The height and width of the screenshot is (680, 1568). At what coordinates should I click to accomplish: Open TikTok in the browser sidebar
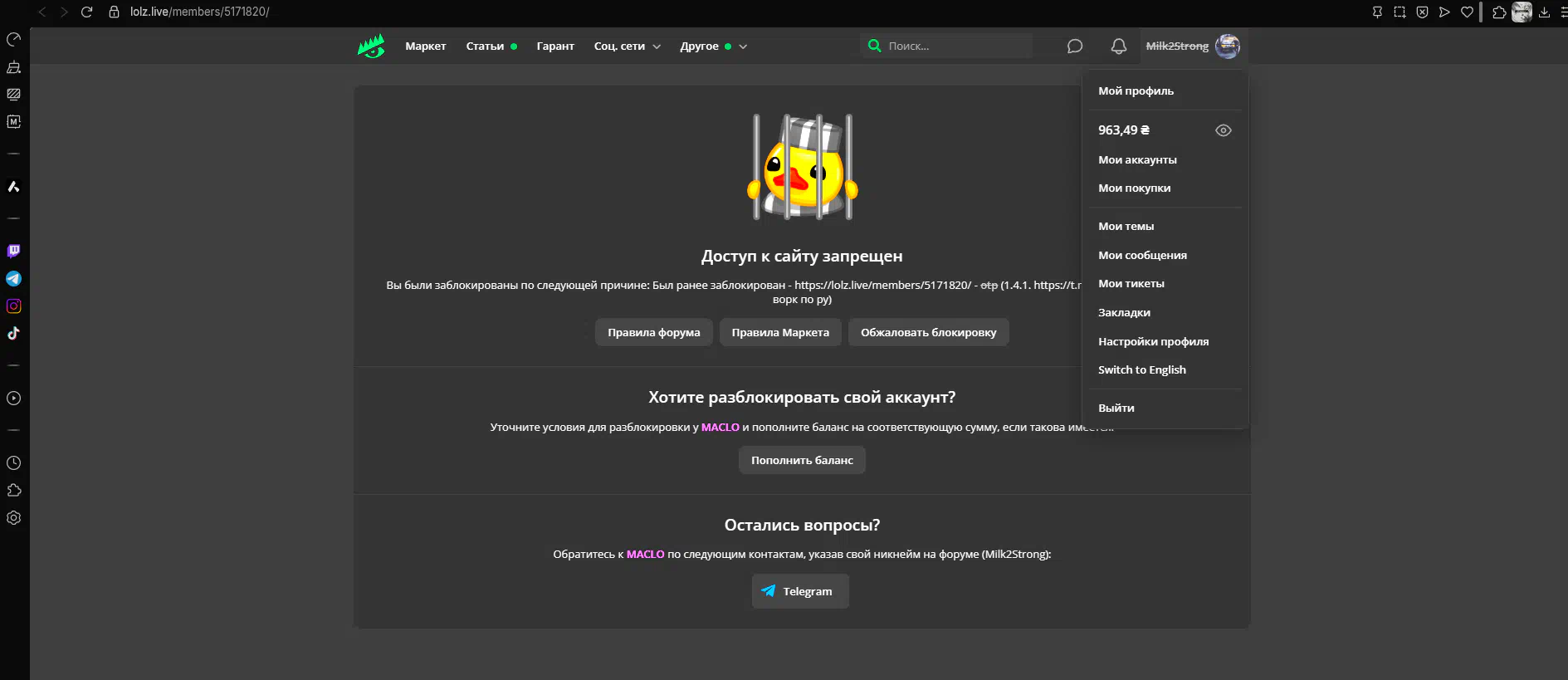pos(13,334)
